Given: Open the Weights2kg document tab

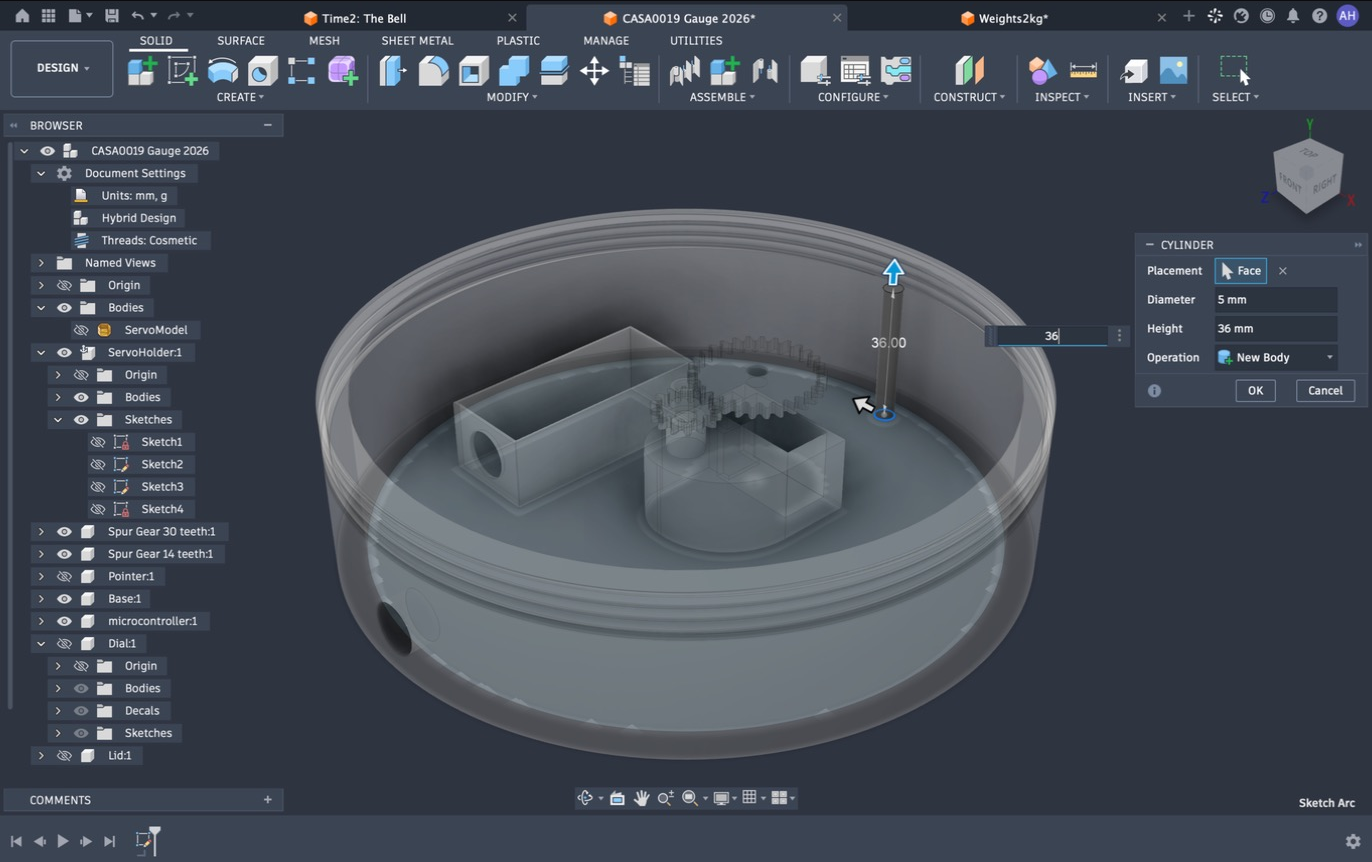Looking at the screenshot, I should click(x=1013, y=18).
